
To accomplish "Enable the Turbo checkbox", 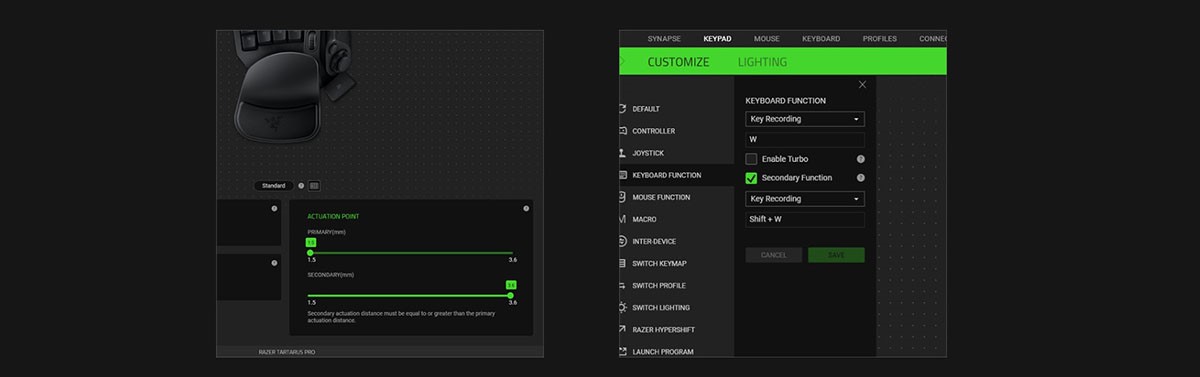I will 752,159.
